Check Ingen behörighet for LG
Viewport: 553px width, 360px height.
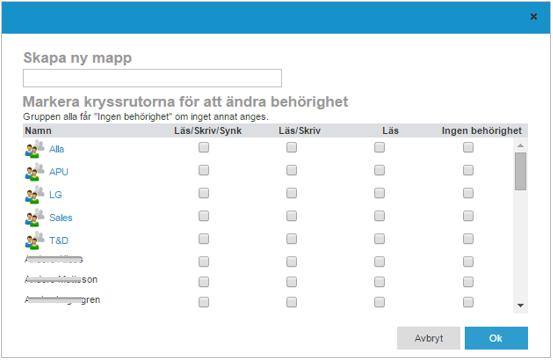(x=468, y=193)
